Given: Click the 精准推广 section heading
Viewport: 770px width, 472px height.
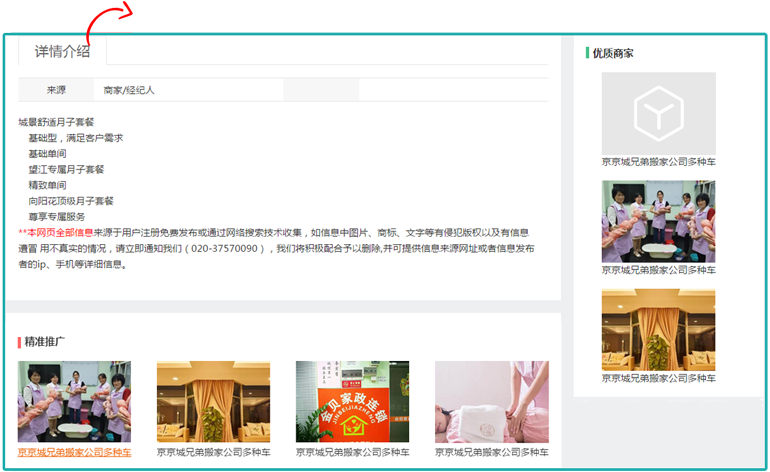Looking at the screenshot, I should 45,342.
